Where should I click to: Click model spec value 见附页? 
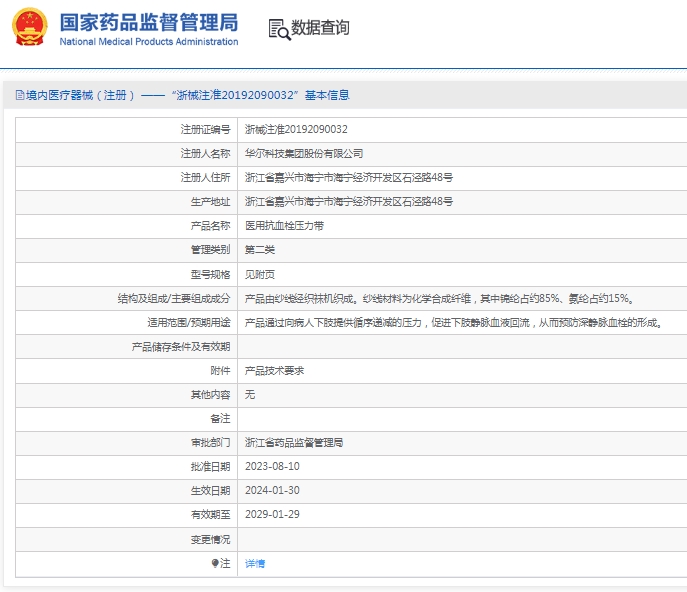click(x=260, y=274)
